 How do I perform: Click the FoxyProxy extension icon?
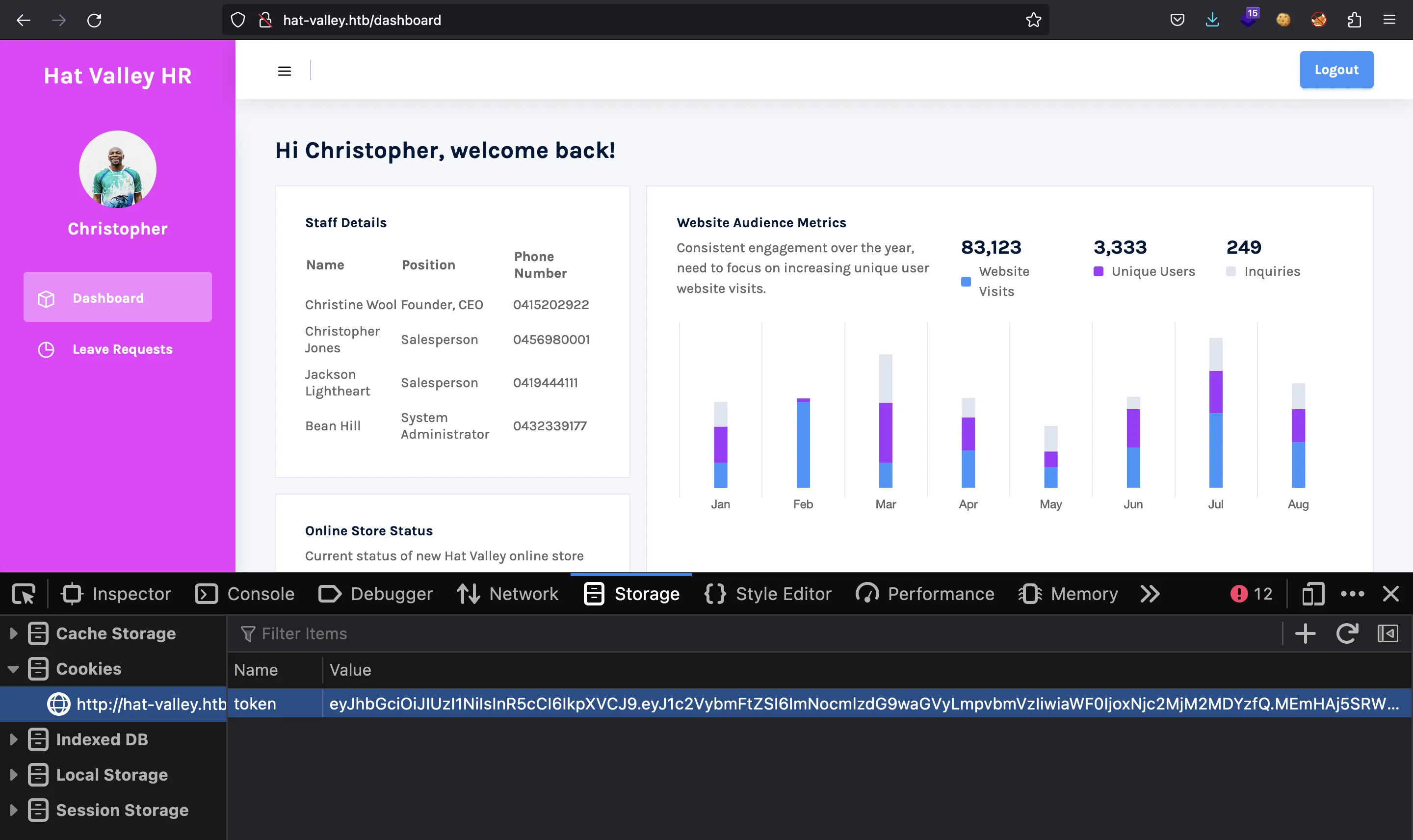(x=1318, y=21)
